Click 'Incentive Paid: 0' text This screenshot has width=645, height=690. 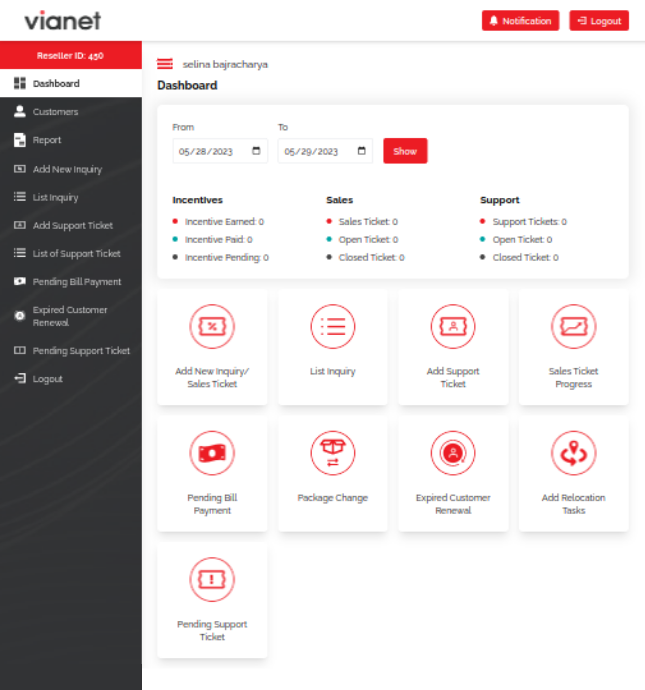[x=218, y=239]
